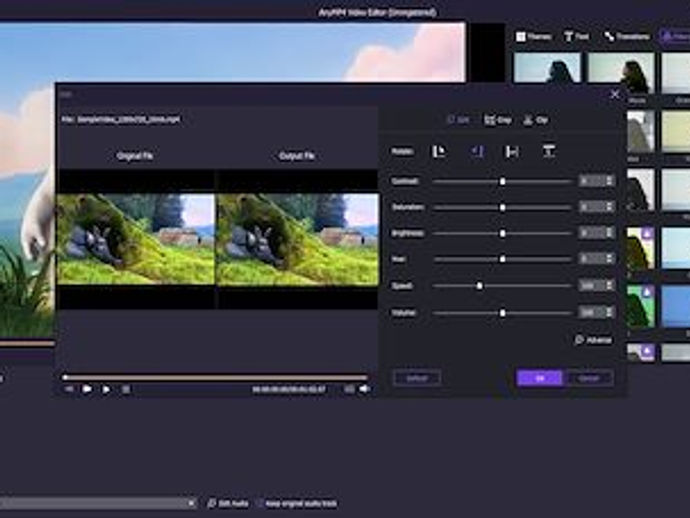Toggle Keep original audio track checkbox
Image resolution: width=690 pixels, height=518 pixels.
pyautogui.click(x=260, y=503)
